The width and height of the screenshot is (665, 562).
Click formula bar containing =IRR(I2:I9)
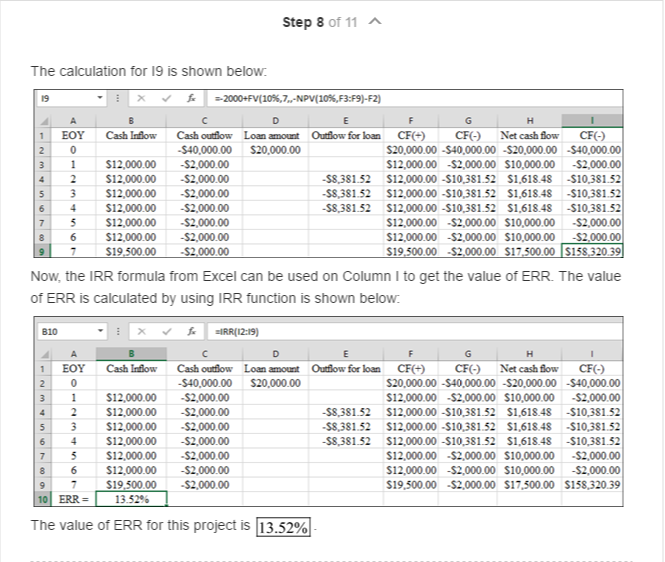pos(414,332)
